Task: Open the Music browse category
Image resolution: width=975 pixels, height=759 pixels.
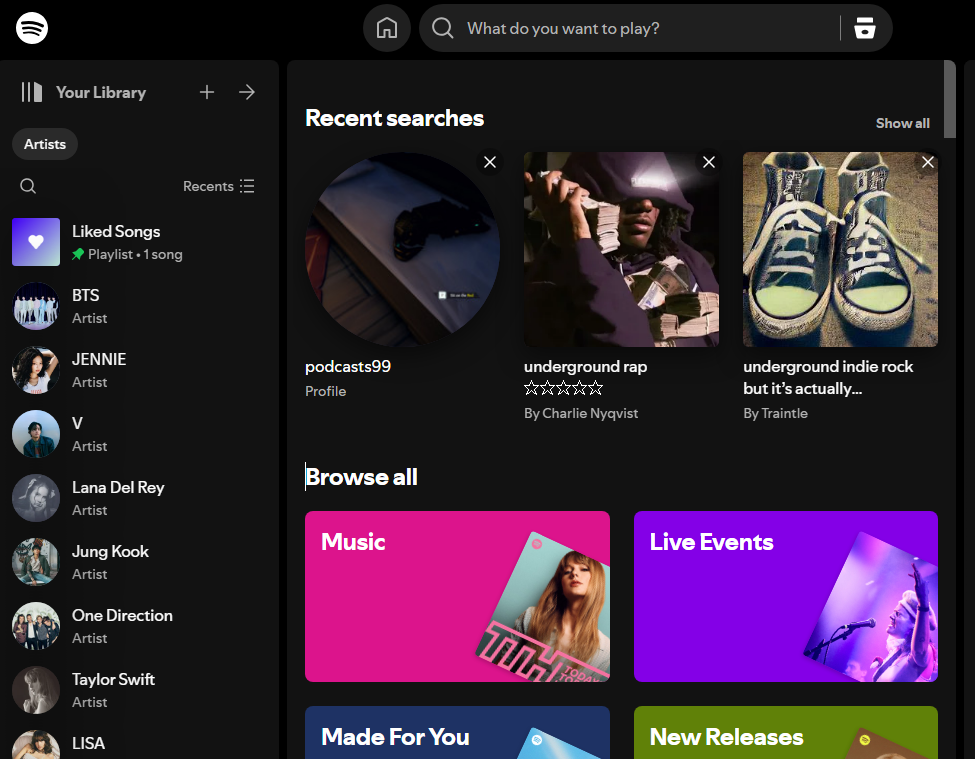Action: pyautogui.click(x=457, y=596)
